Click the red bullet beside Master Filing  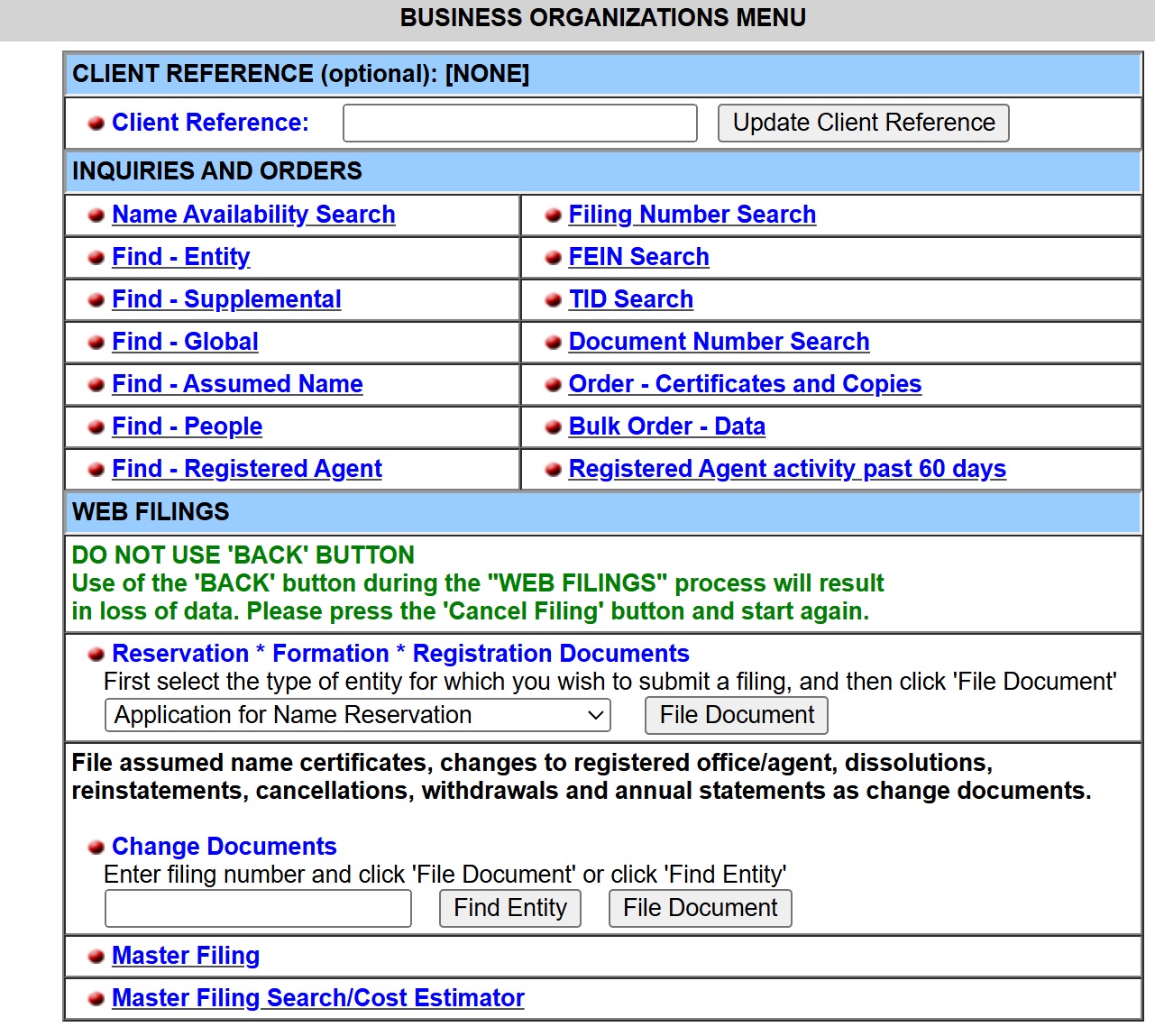96,956
